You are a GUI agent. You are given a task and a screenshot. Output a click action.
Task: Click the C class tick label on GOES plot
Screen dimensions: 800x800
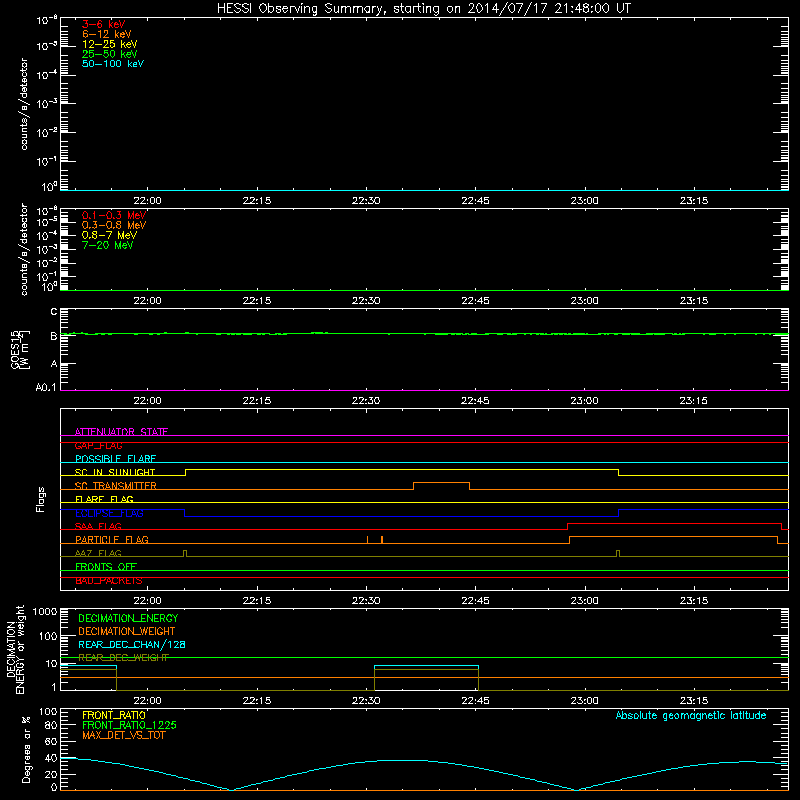(54, 312)
